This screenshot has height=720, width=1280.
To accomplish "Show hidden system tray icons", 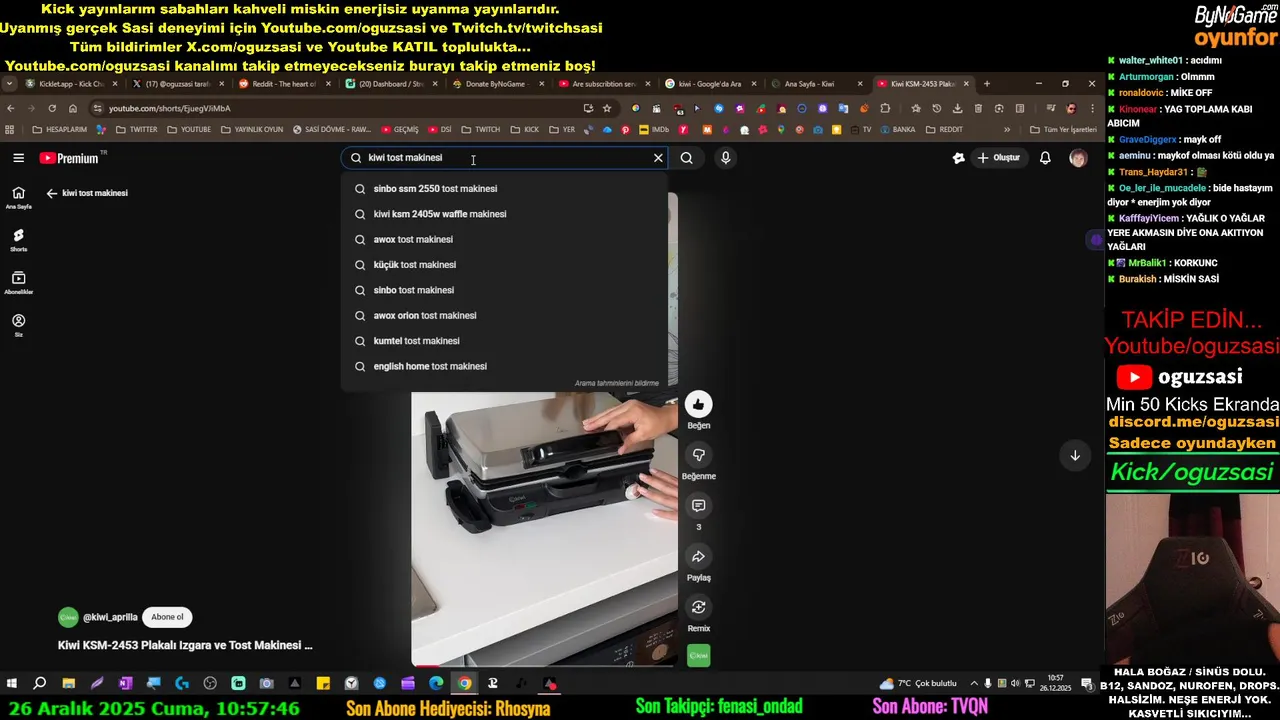I will pos(974,684).
